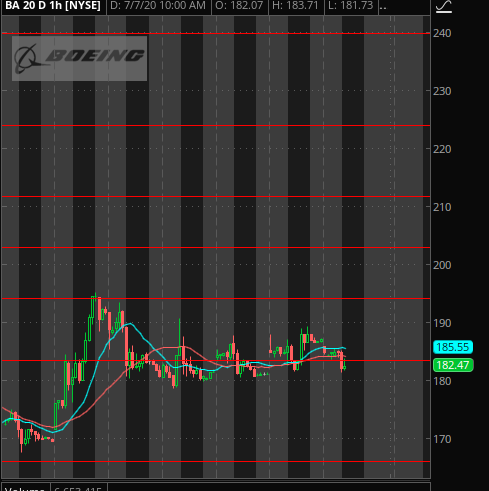Click the O: 182.07 open value
Screen dimensions: 489x491
(x=239, y=6)
